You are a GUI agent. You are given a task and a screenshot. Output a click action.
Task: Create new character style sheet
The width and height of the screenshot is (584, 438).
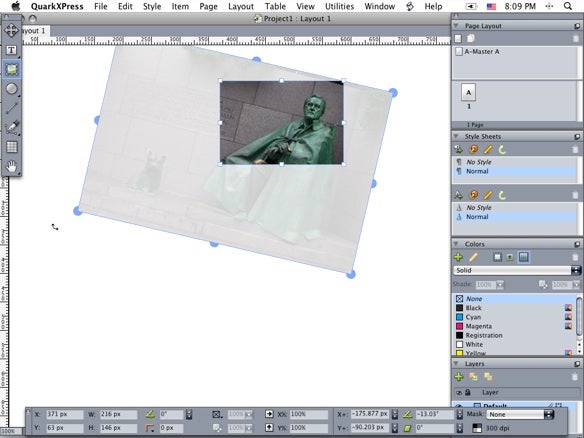[x=459, y=195]
